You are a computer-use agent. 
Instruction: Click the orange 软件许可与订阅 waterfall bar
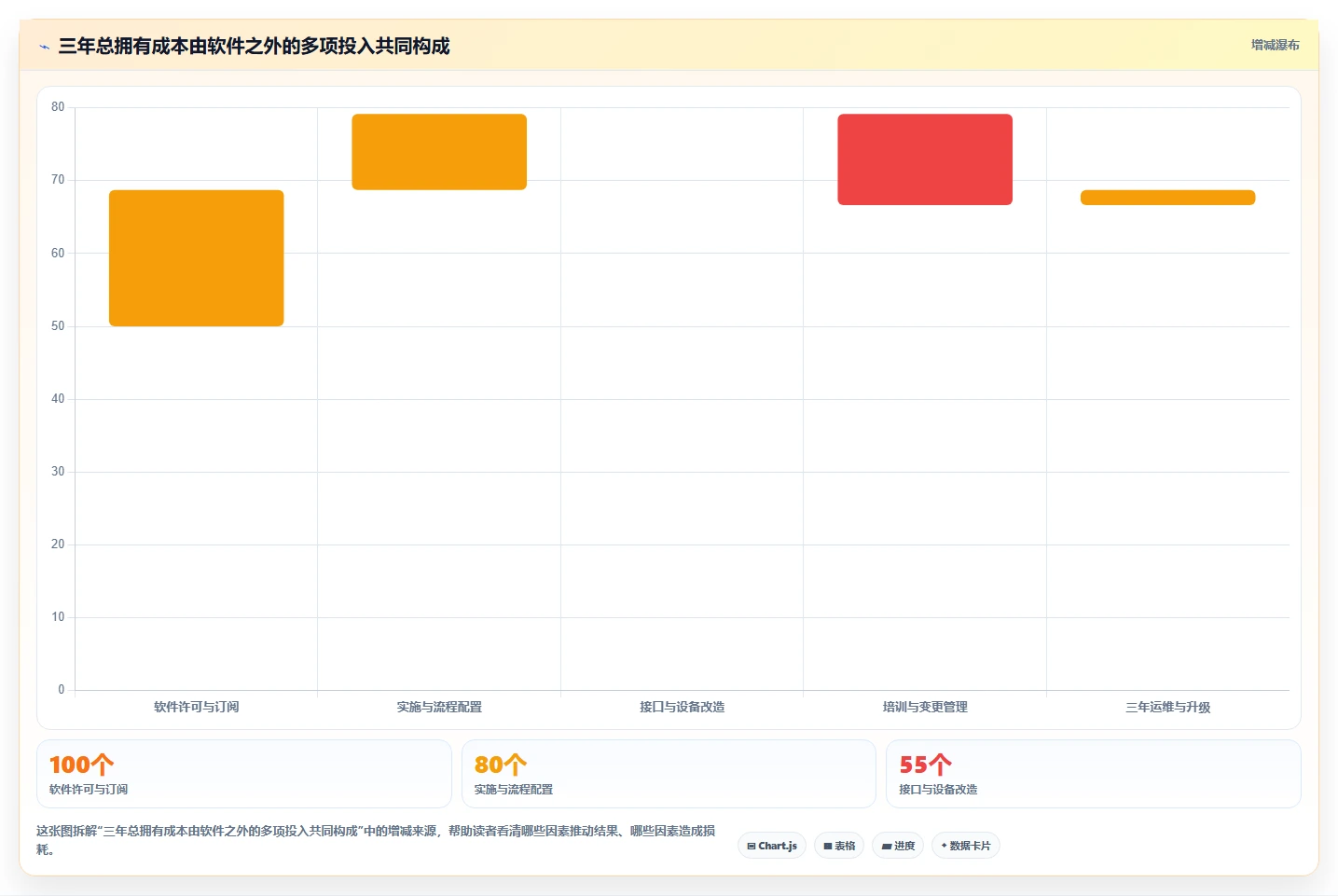click(x=197, y=258)
